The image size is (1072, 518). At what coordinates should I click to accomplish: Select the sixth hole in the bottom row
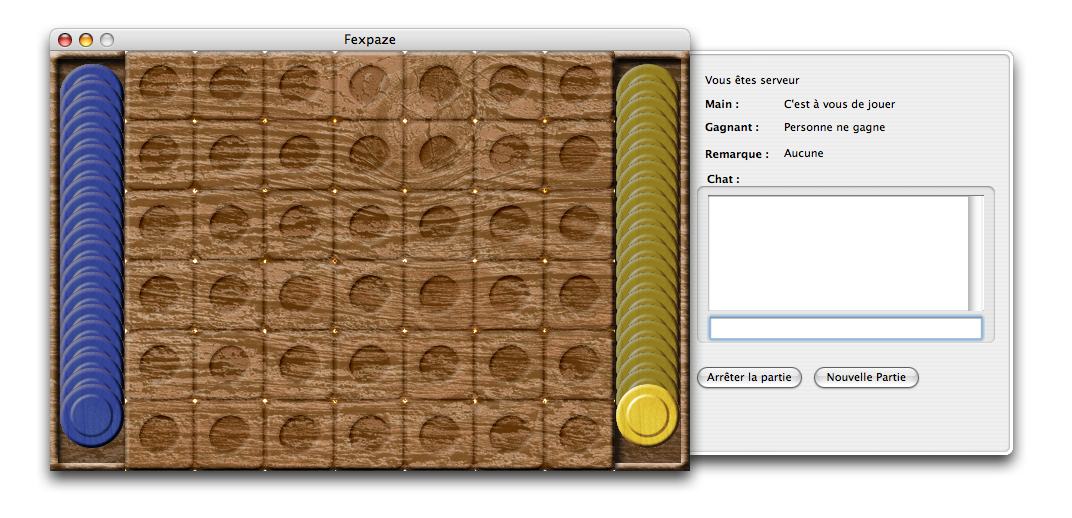(509, 433)
